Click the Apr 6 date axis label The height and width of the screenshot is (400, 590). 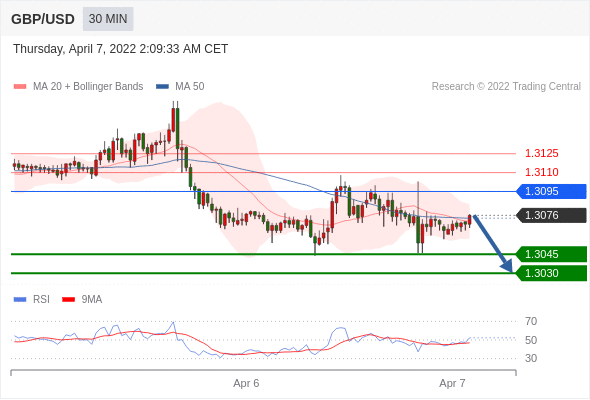pyautogui.click(x=246, y=383)
